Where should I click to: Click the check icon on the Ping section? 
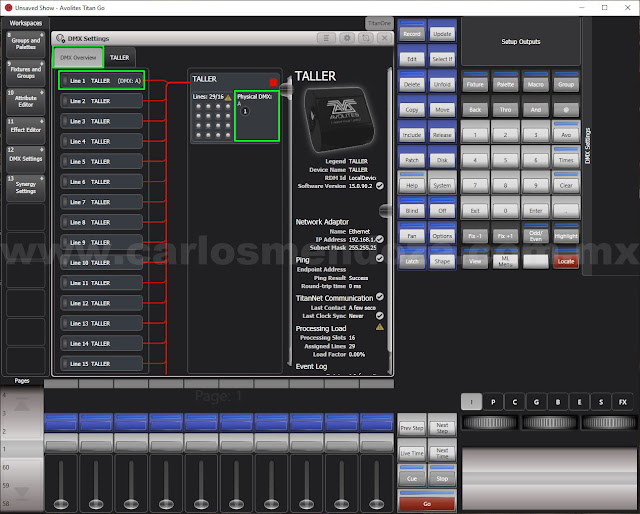pos(380,258)
